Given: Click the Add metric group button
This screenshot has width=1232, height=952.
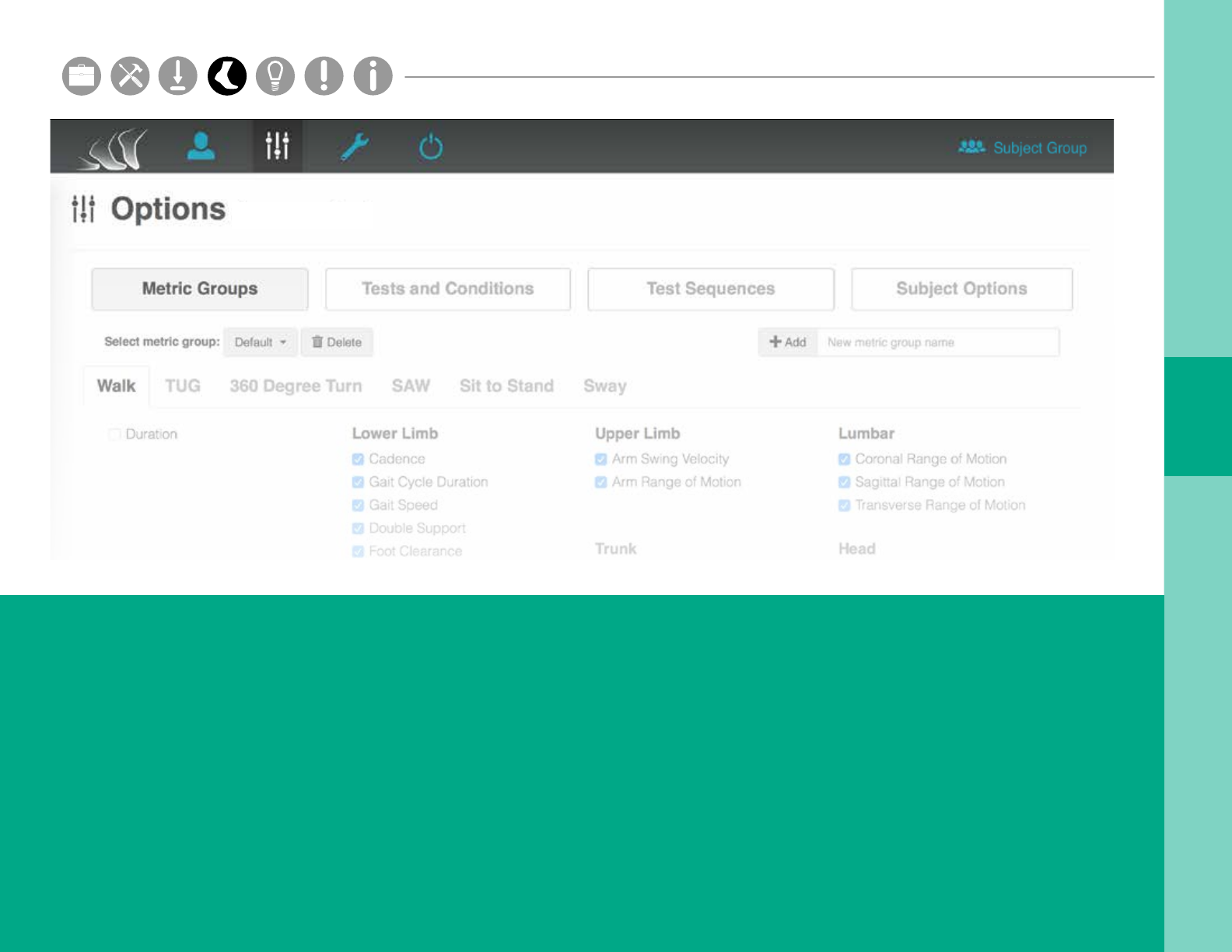Looking at the screenshot, I should (x=788, y=342).
